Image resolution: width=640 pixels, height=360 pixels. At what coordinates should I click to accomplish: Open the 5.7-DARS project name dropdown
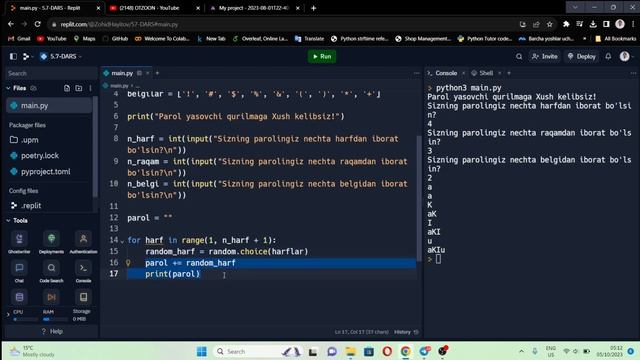coord(61,56)
